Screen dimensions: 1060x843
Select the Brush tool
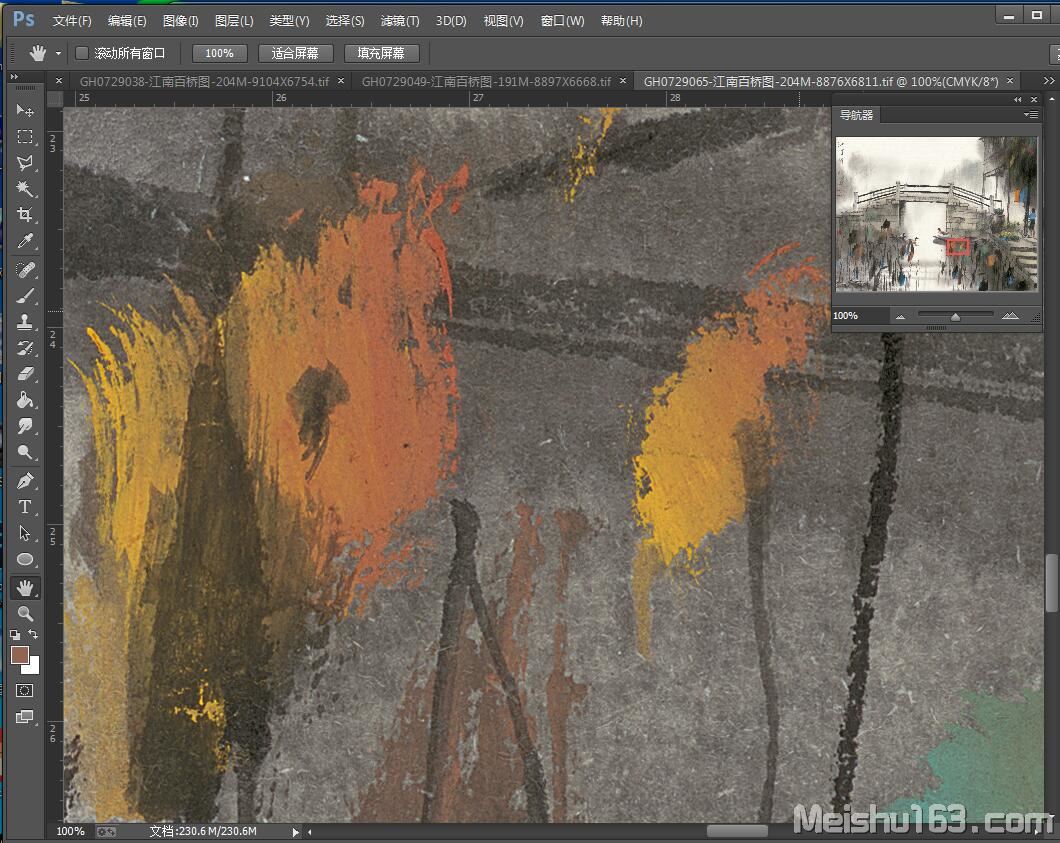click(25, 296)
